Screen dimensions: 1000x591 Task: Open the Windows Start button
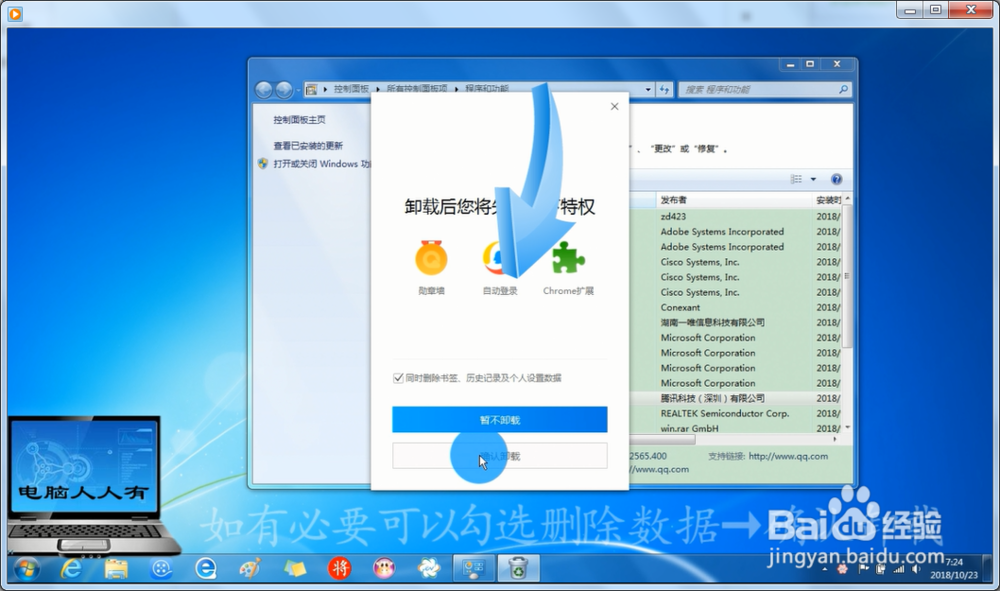point(27,568)
